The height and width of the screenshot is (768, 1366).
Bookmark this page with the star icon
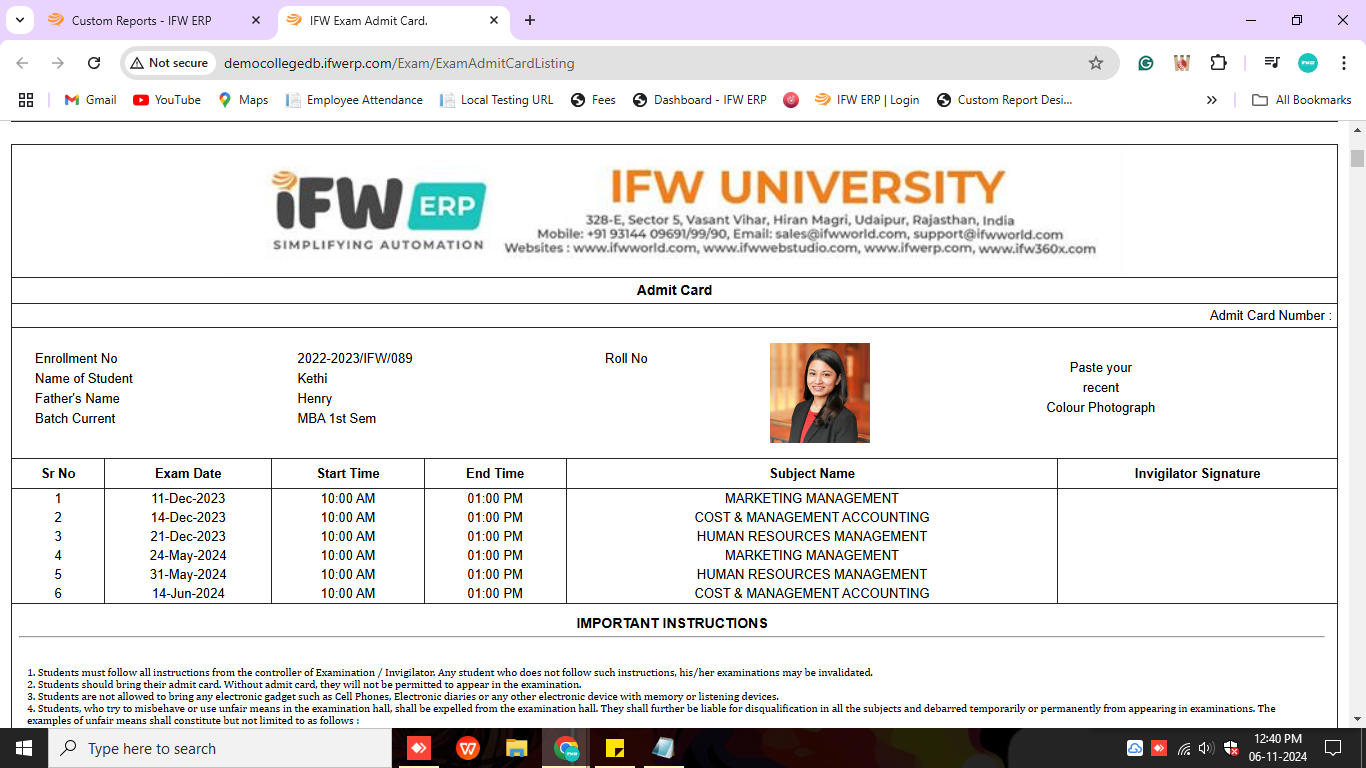point(1096,63)
